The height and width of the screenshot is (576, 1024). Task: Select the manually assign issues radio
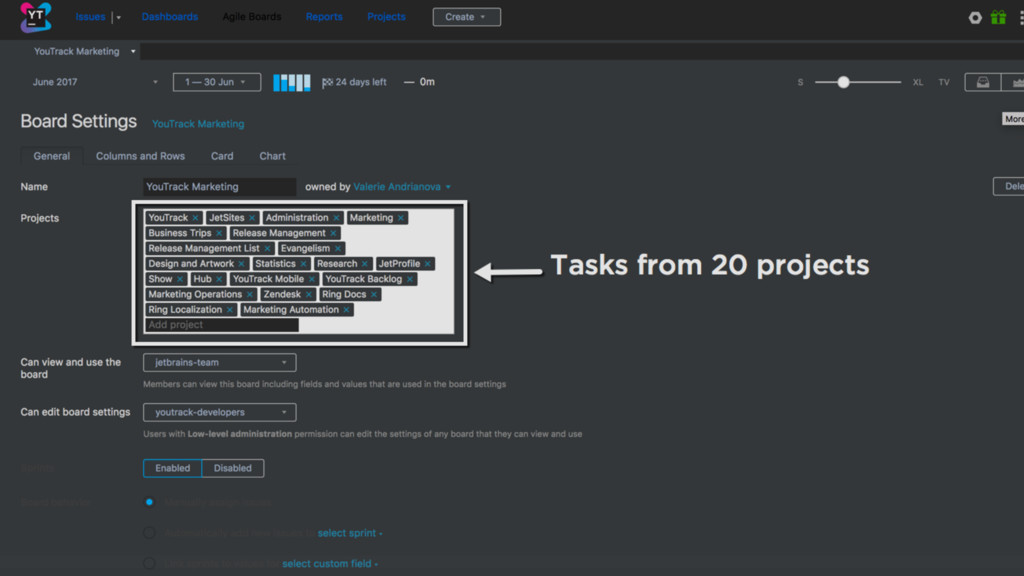click(150, 502)
